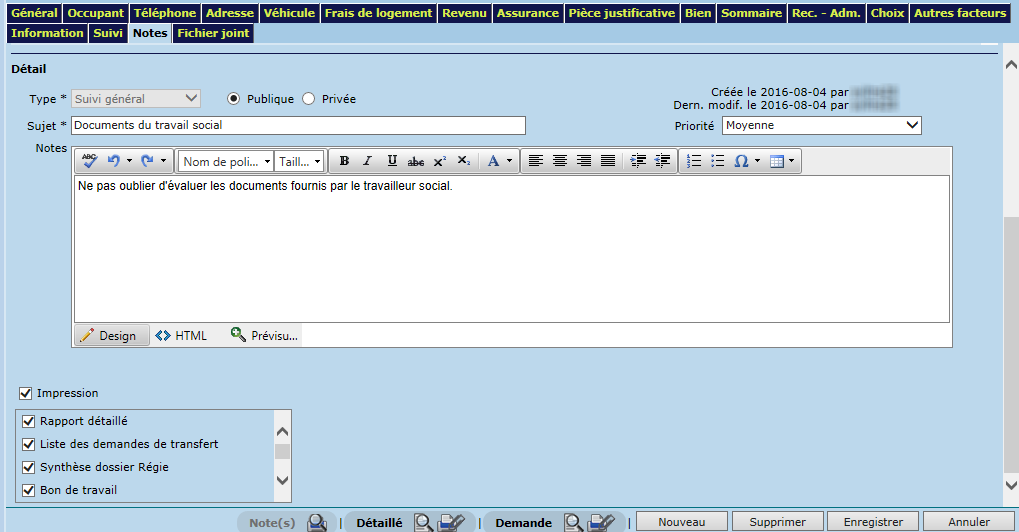Center align the note text
The image size is (1019, 532).
(560, 161)
